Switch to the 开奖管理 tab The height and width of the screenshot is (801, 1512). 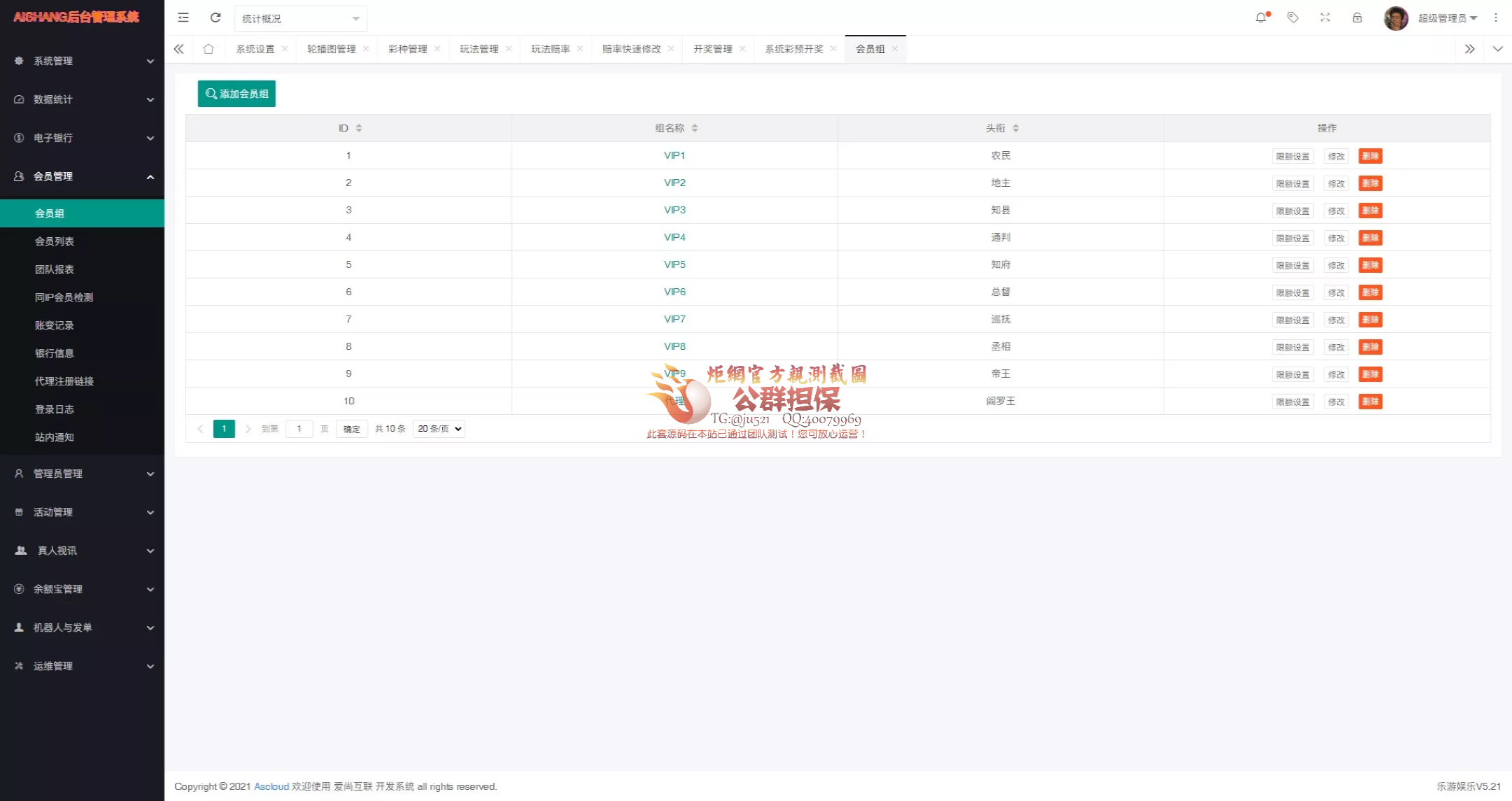click(x=712, y=49)
